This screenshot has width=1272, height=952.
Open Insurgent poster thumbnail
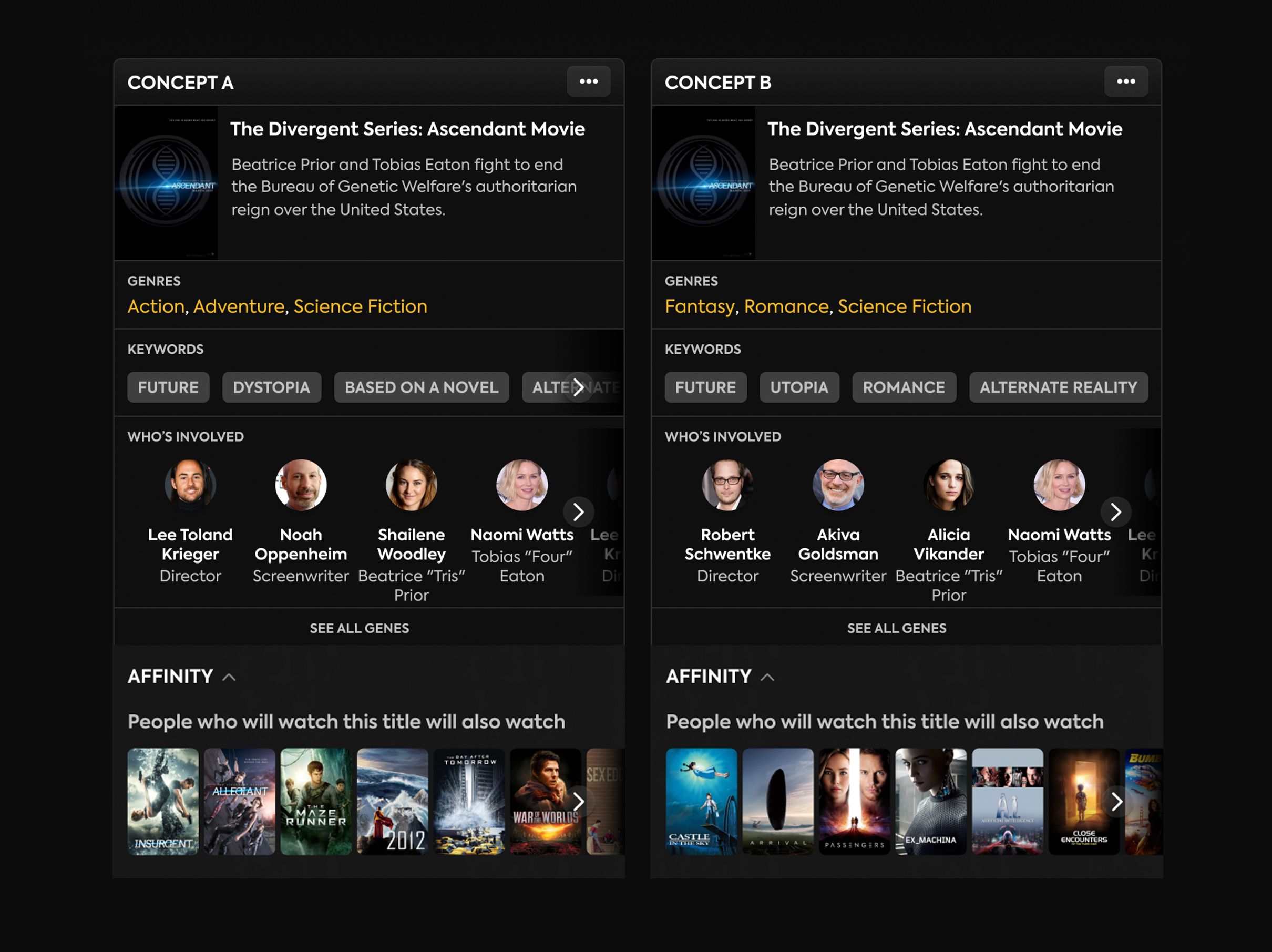163,801
